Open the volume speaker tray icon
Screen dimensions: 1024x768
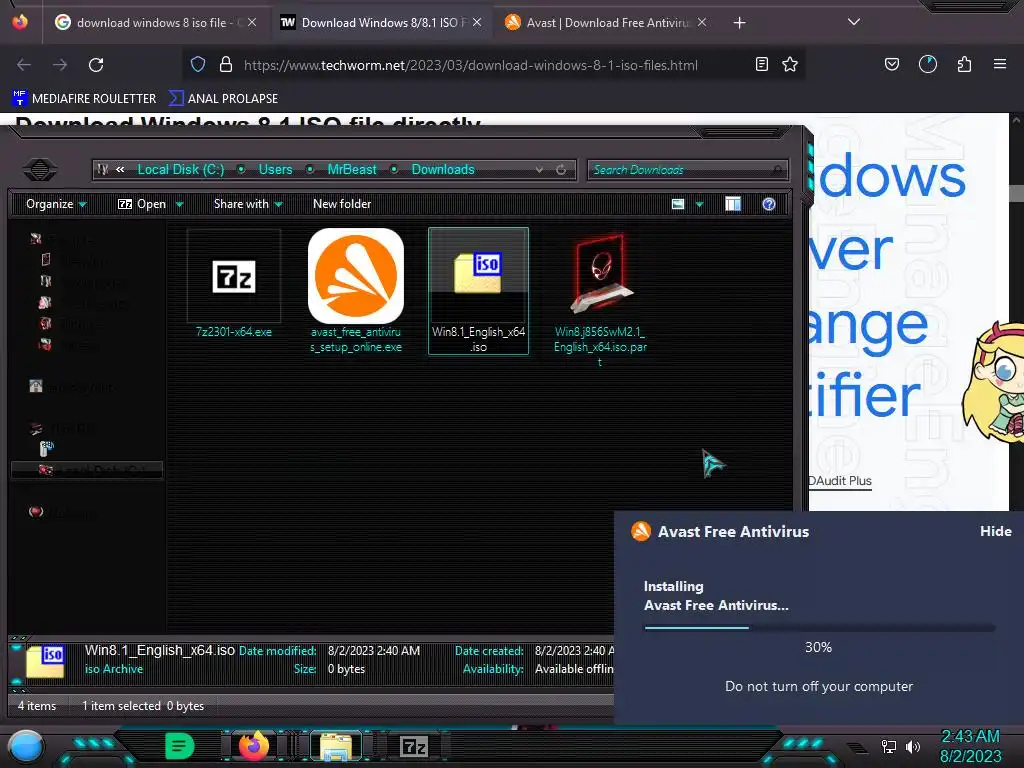[912, 746]
